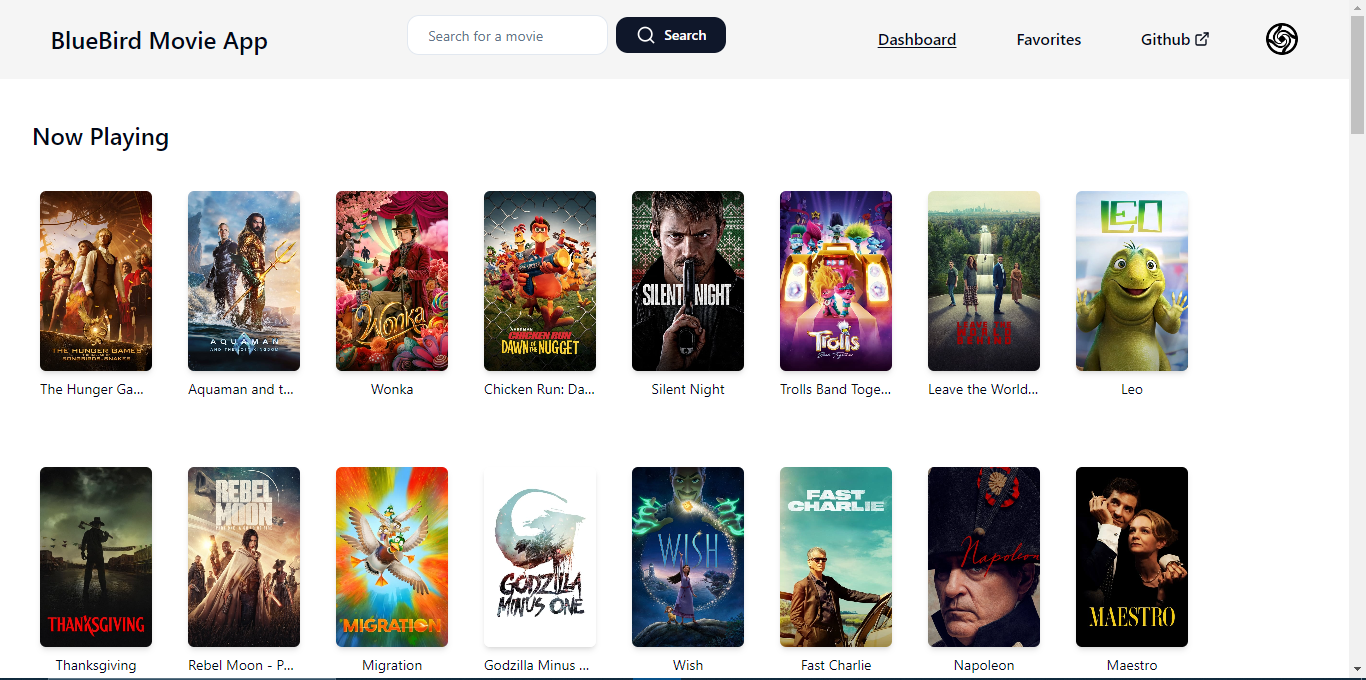Open the Rebel Moon poster
The image size is (1366, 680).
click(x=244, y=557)
